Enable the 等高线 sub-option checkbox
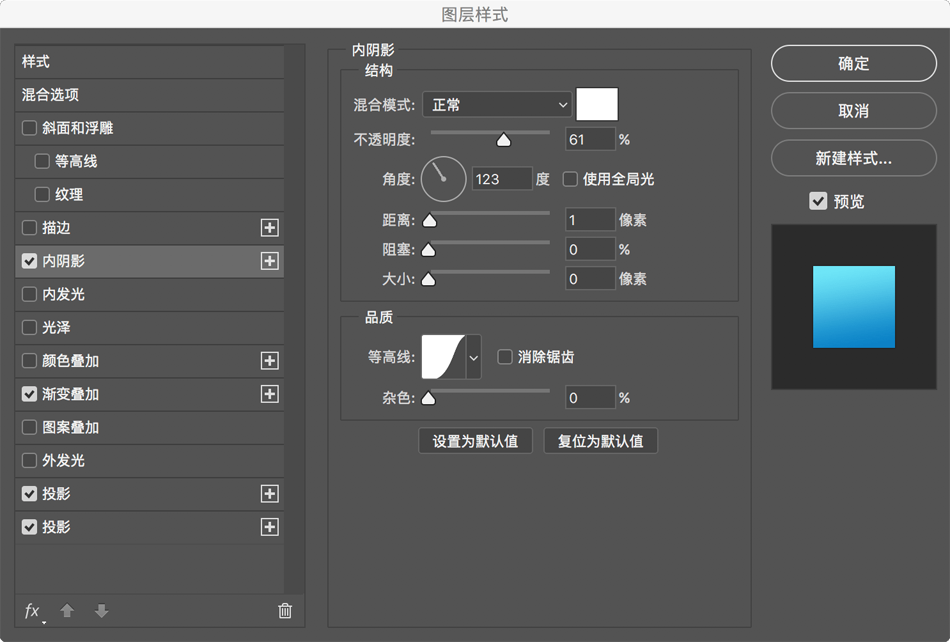Viewport: 950px width, 642px height. pos(42,161)
